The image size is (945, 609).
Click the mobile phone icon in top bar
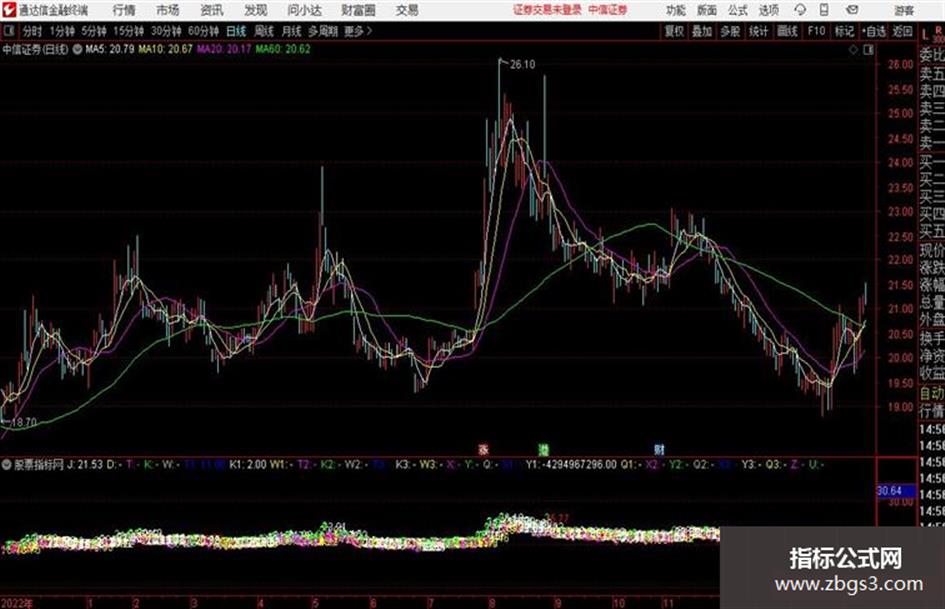point(824,10)
